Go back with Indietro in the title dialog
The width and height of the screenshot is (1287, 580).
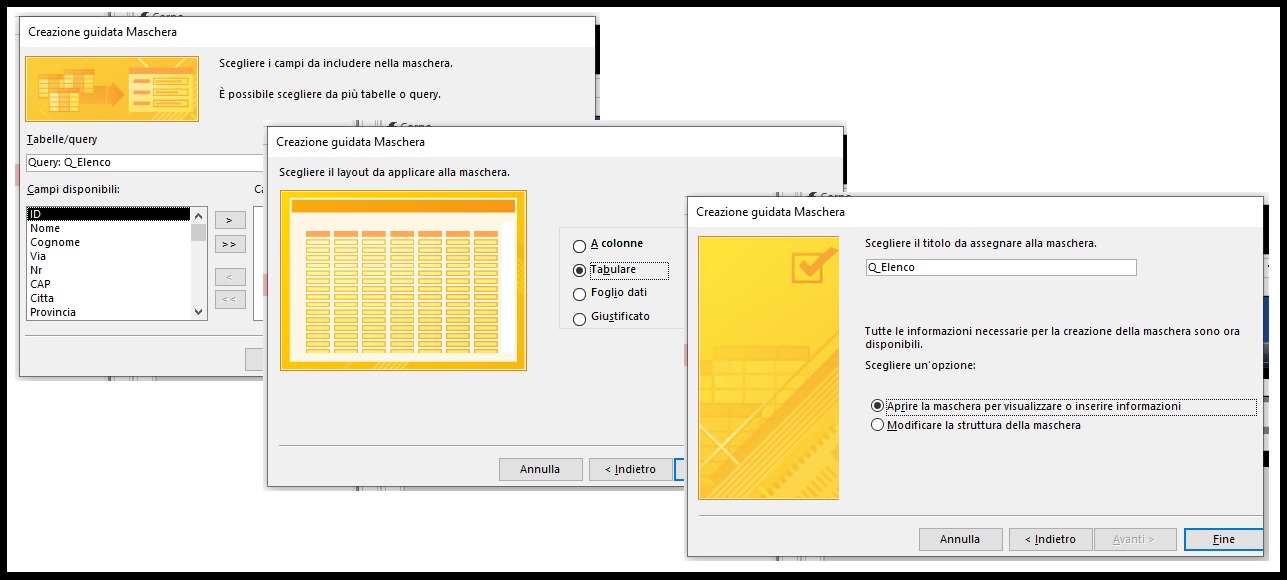(x=1050, y=539)
